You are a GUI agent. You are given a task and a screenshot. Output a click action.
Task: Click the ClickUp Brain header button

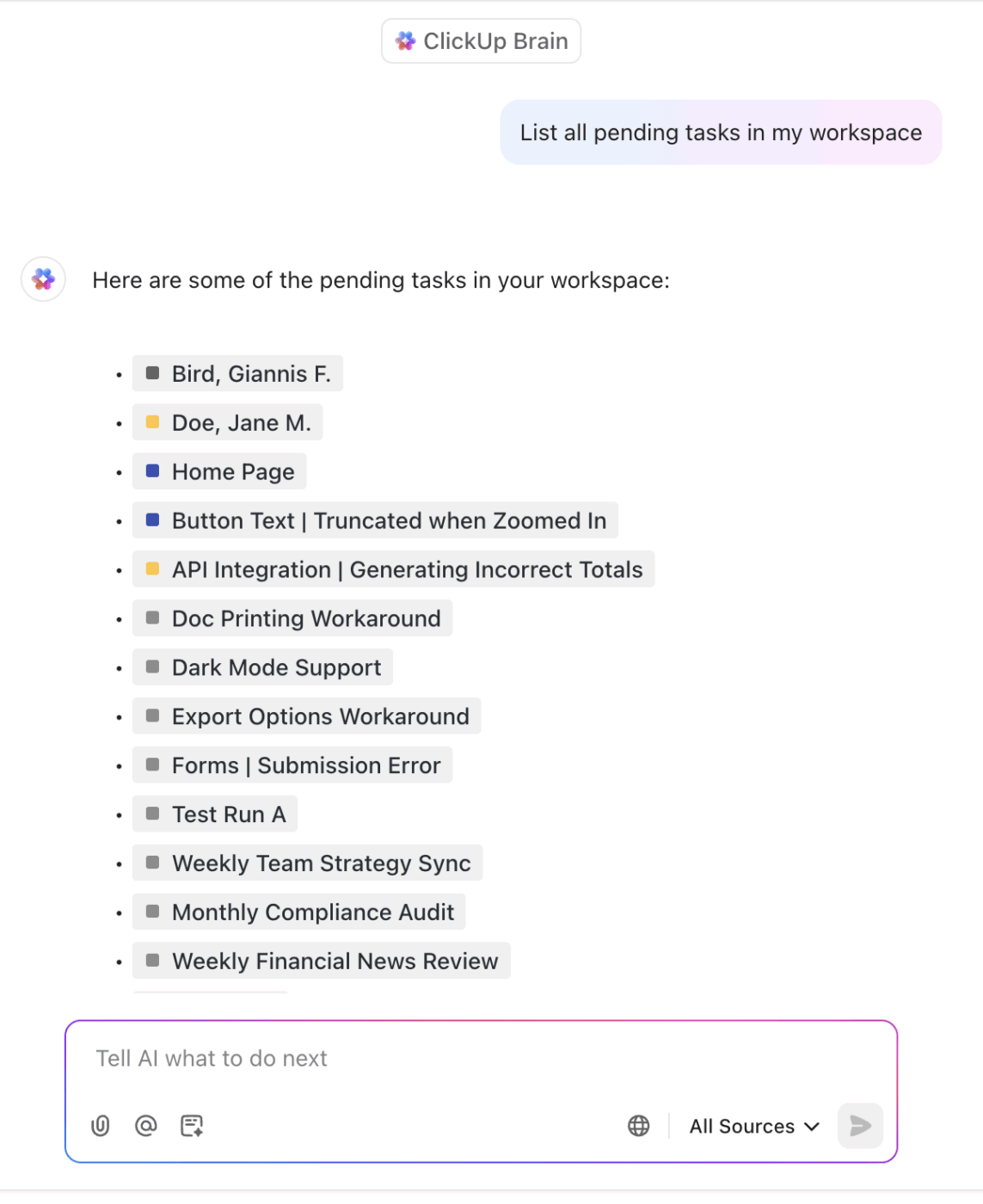coord(482,41)
